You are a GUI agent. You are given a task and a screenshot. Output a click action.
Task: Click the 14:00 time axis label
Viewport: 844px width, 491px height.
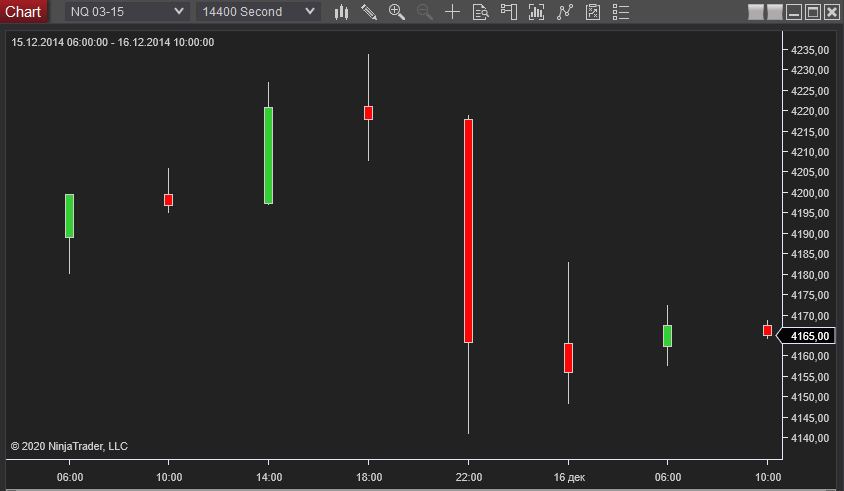(x=269, y=477)
